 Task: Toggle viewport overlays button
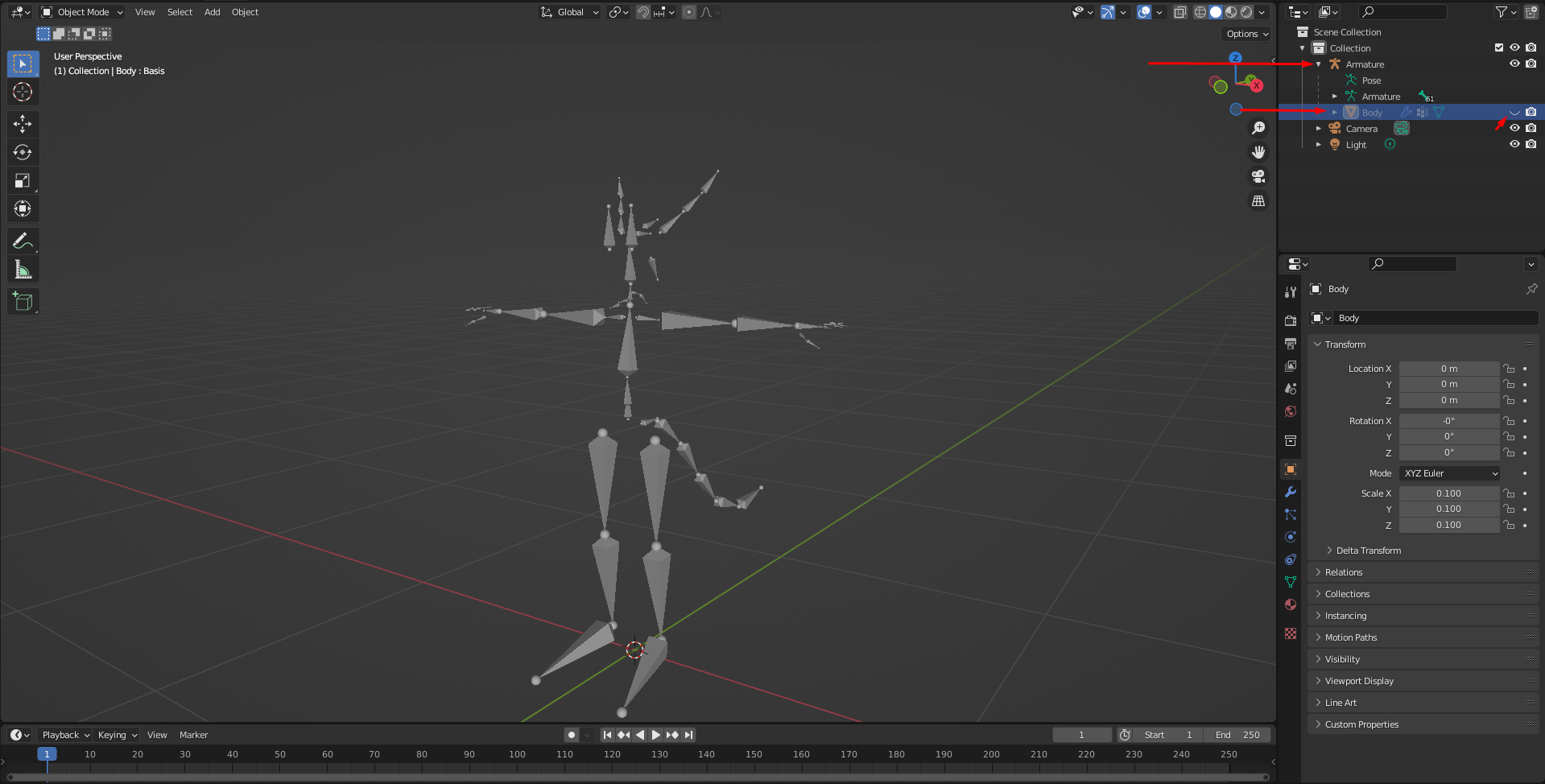pos(1144,12)
